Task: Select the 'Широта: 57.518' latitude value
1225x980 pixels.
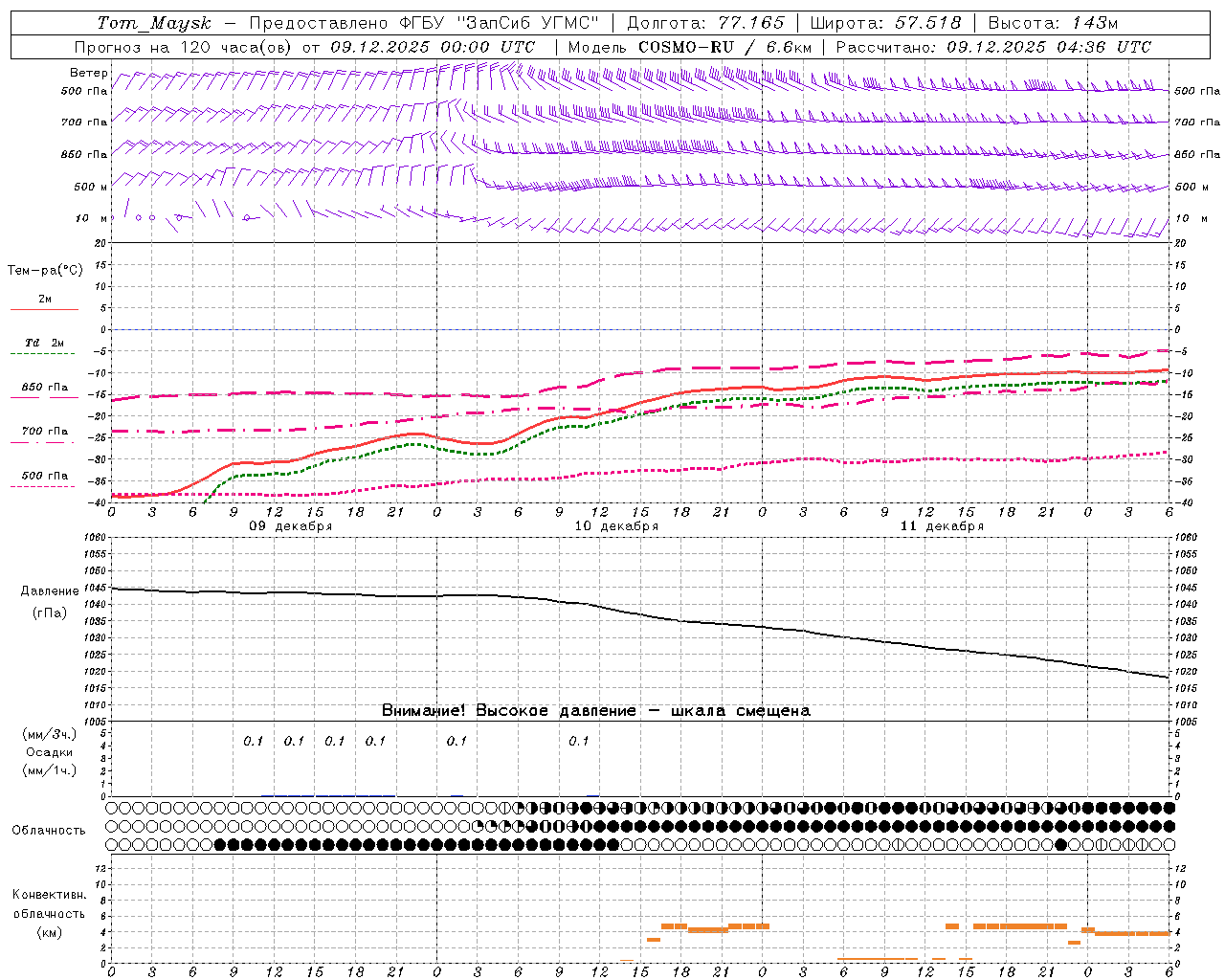Action: tap(885, 23)
